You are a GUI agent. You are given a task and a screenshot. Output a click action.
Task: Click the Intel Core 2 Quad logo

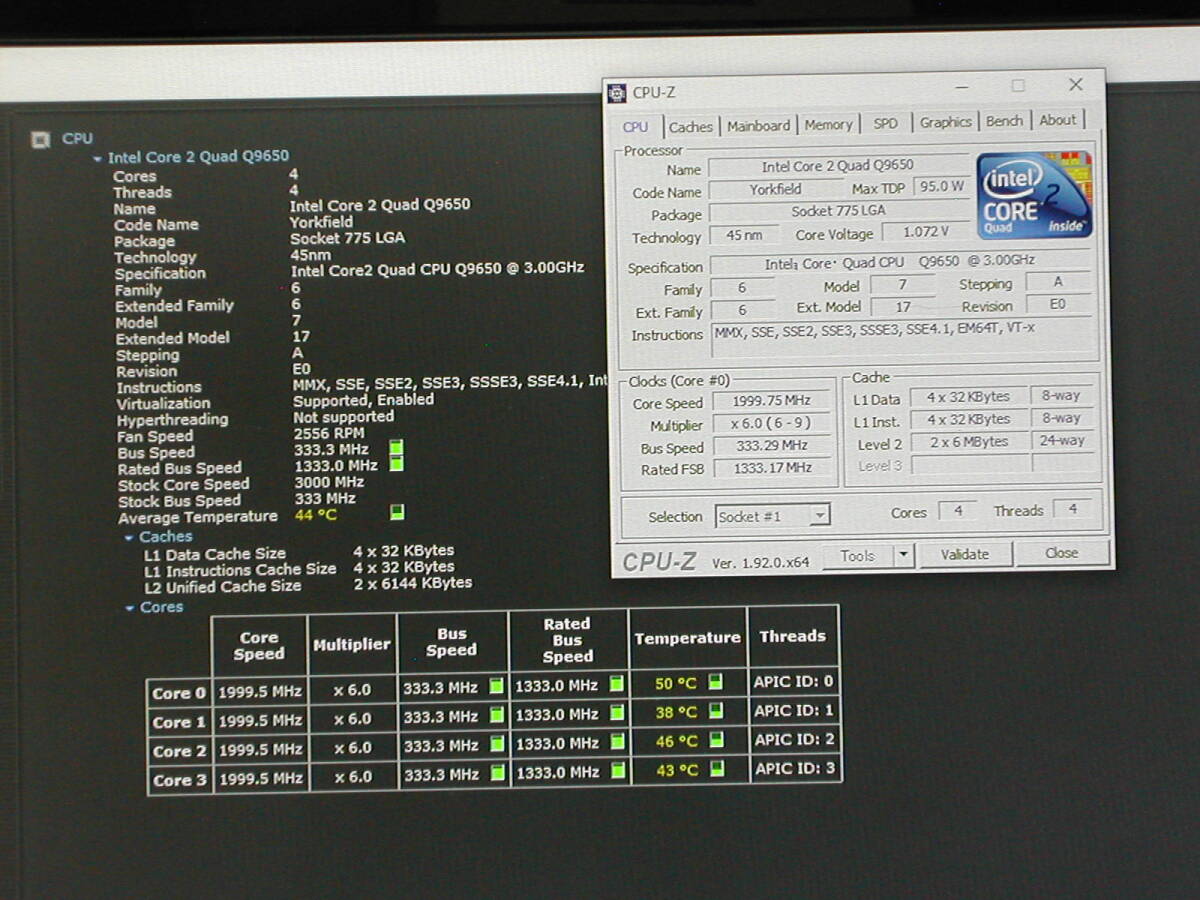[1034, 195]
